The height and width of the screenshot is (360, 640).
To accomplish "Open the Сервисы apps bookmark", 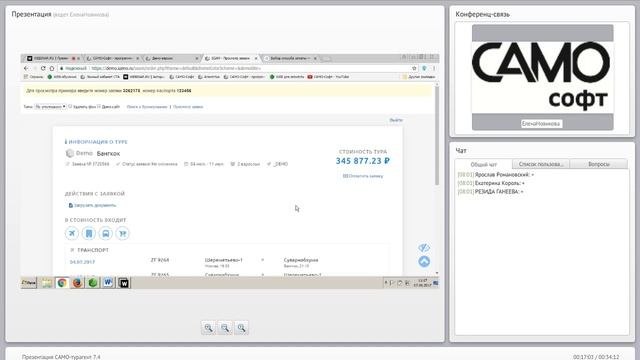I will (x=33, y=77).
